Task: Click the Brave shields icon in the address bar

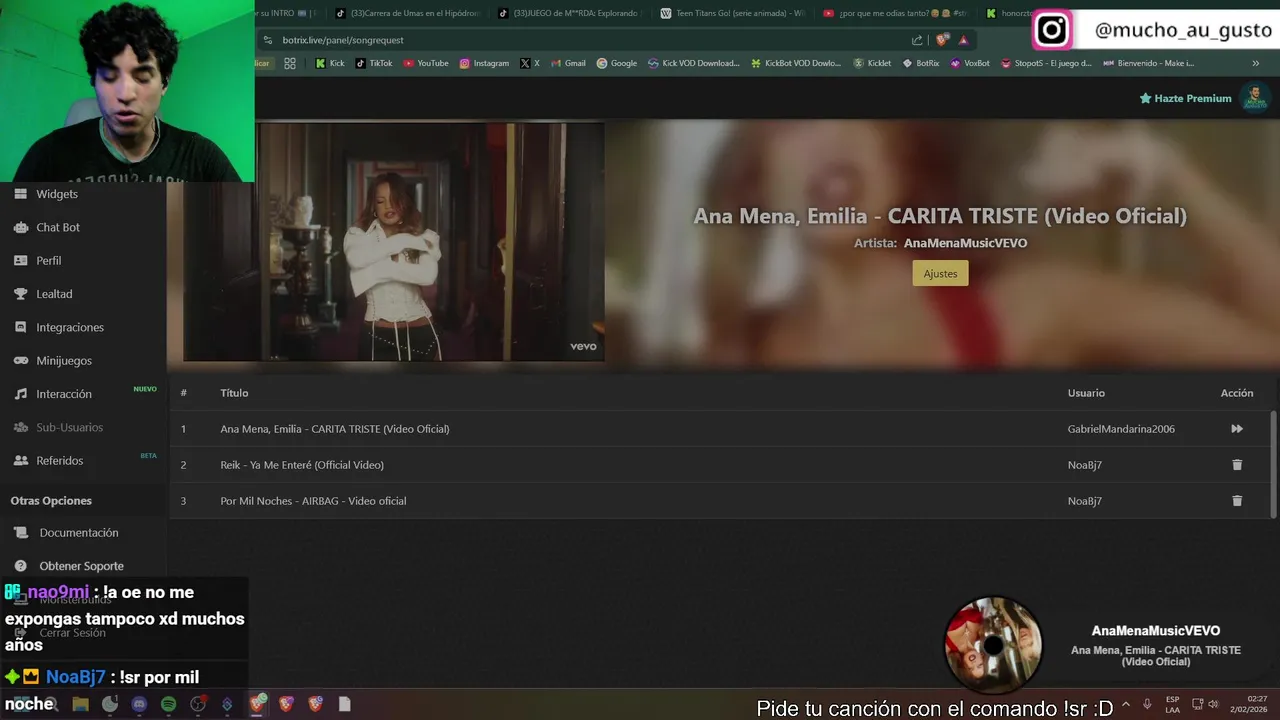Action: (x=942, y=40)
